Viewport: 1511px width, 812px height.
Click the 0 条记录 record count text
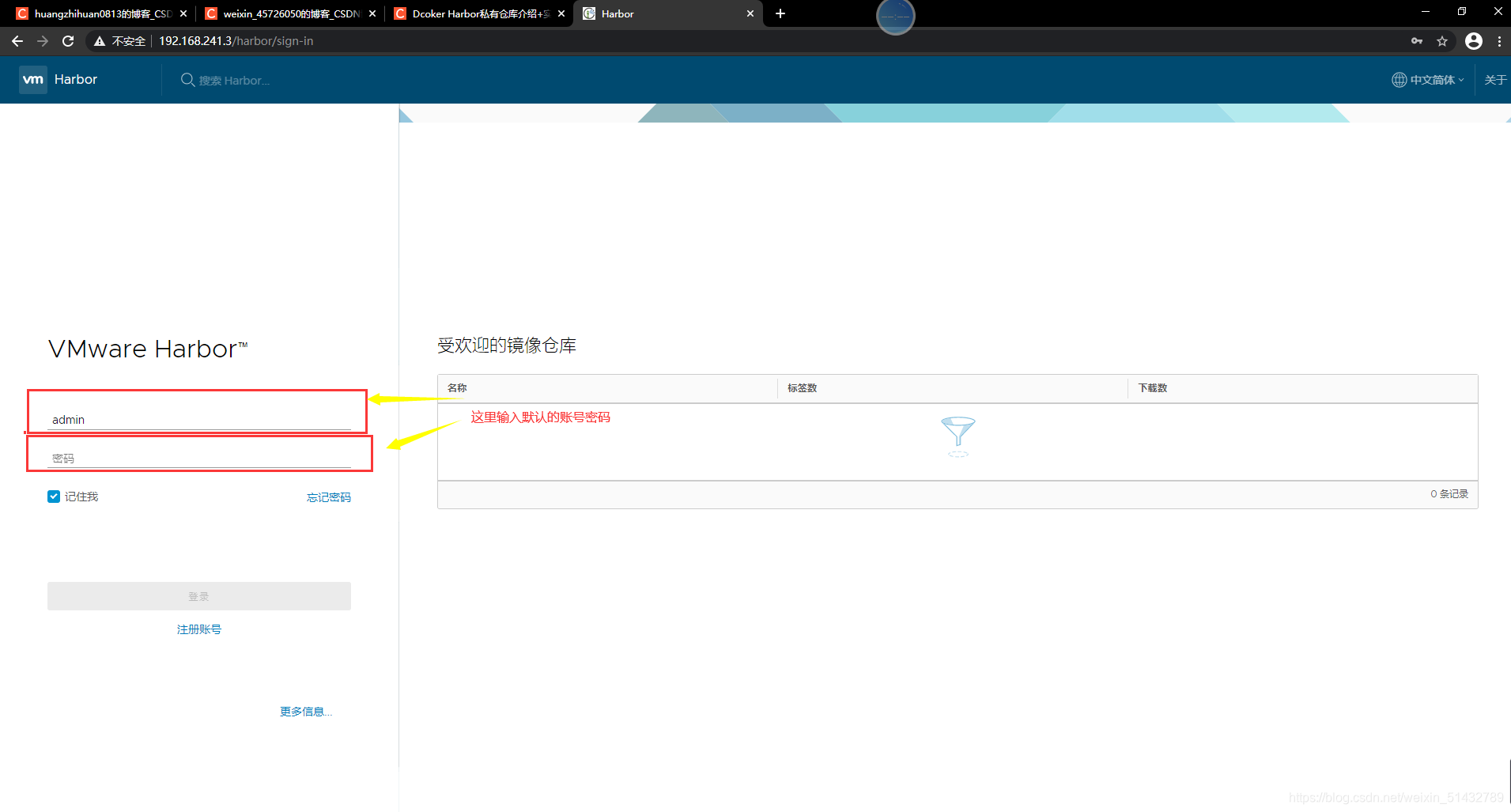coord(1449,494)
